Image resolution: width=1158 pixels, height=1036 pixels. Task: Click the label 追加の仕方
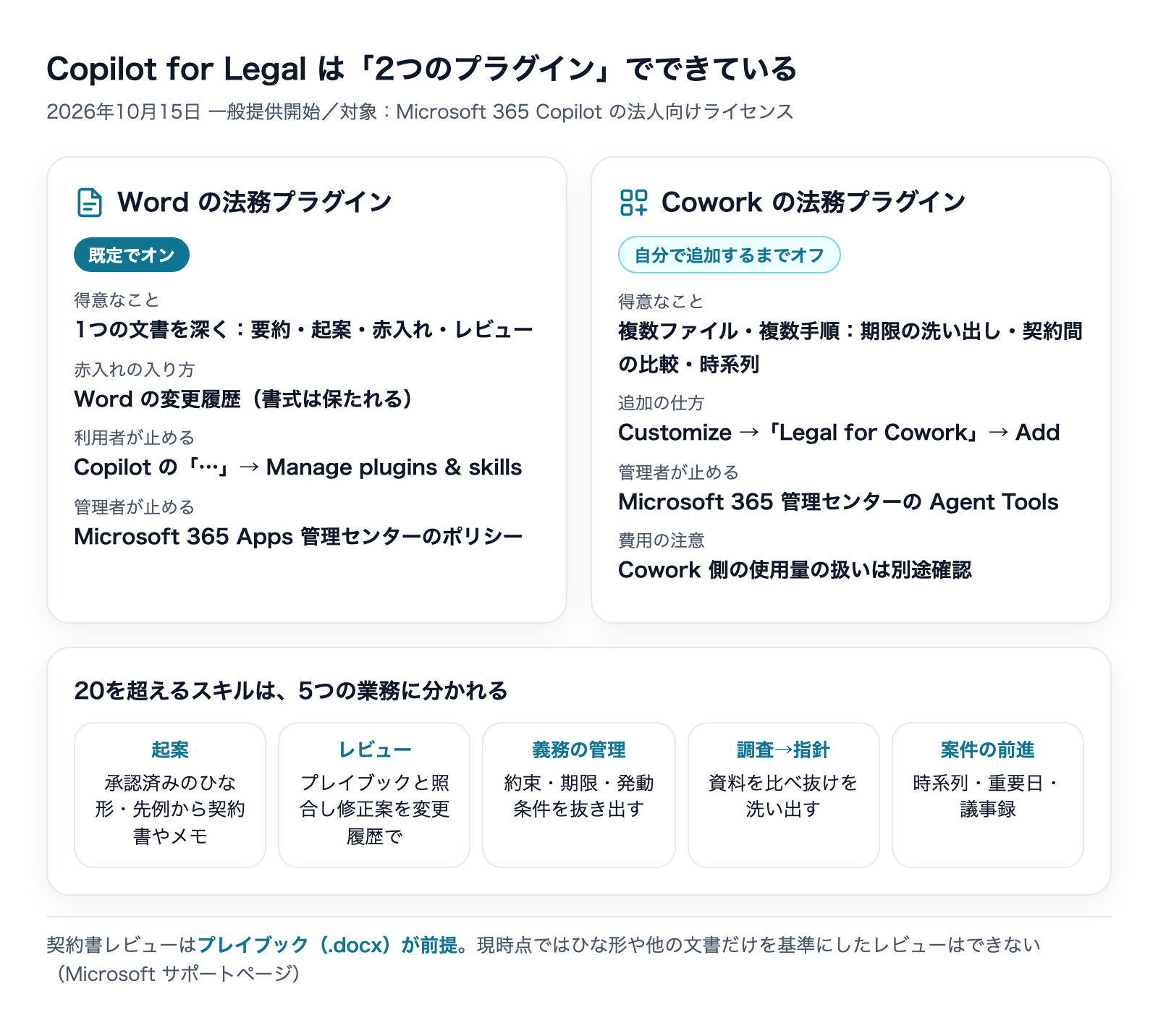pyautogui.click(x=662, y=403)
